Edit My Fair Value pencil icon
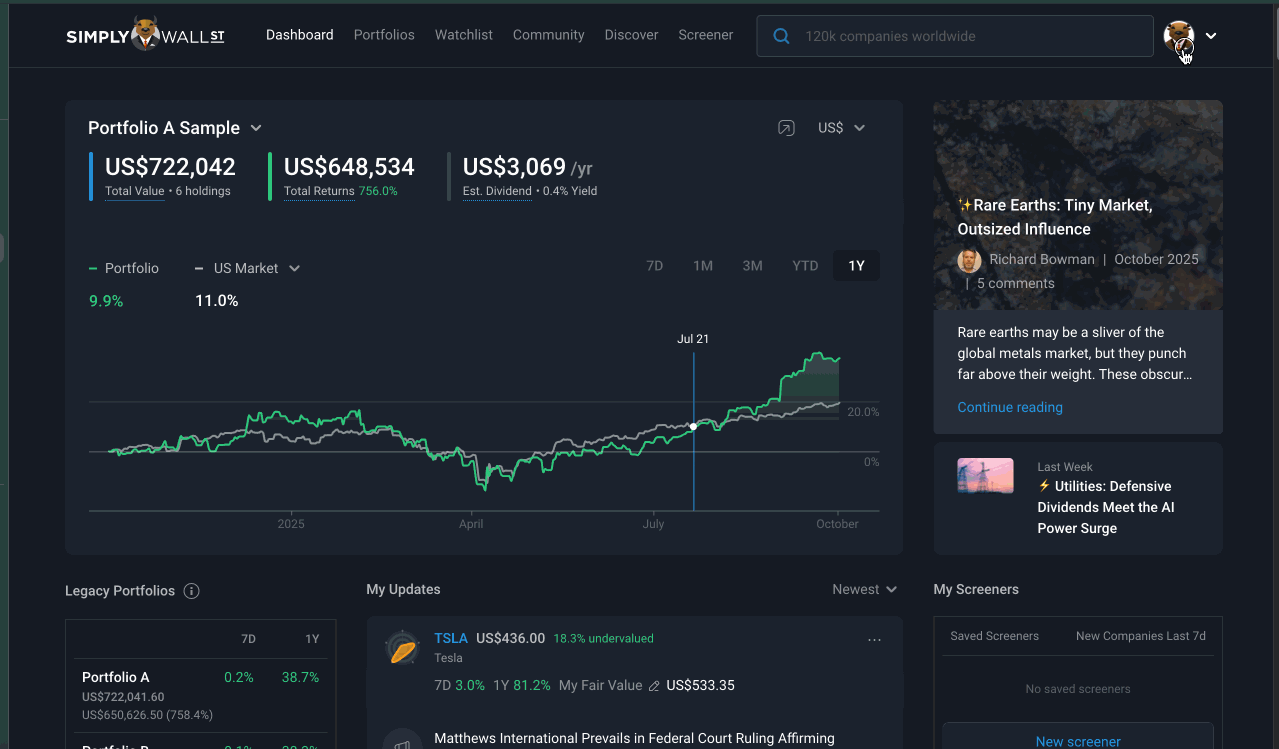Screen dimensions: 1279x749 [x=654, y=686]
